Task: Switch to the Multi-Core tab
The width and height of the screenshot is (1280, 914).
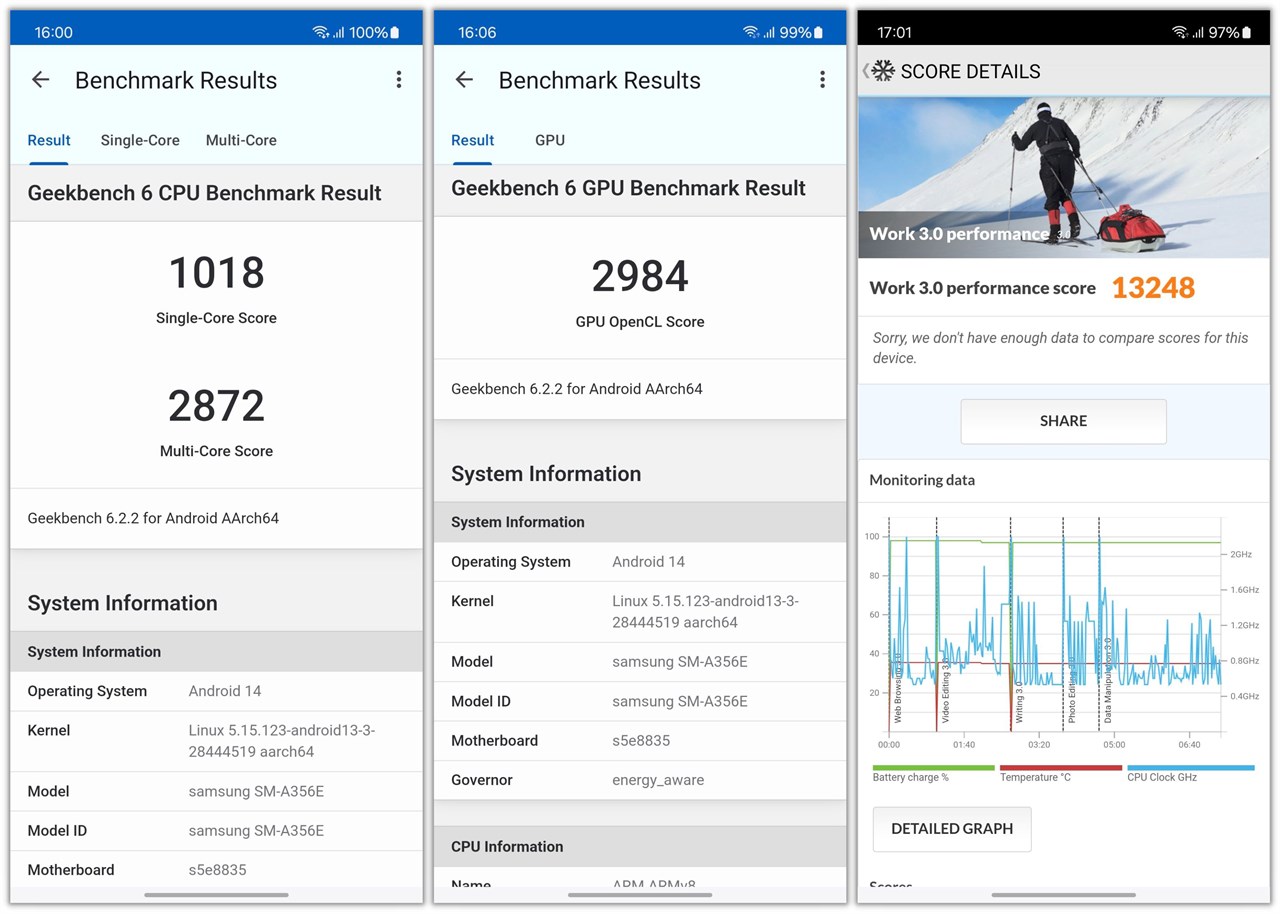Action: tap(241, 140)
